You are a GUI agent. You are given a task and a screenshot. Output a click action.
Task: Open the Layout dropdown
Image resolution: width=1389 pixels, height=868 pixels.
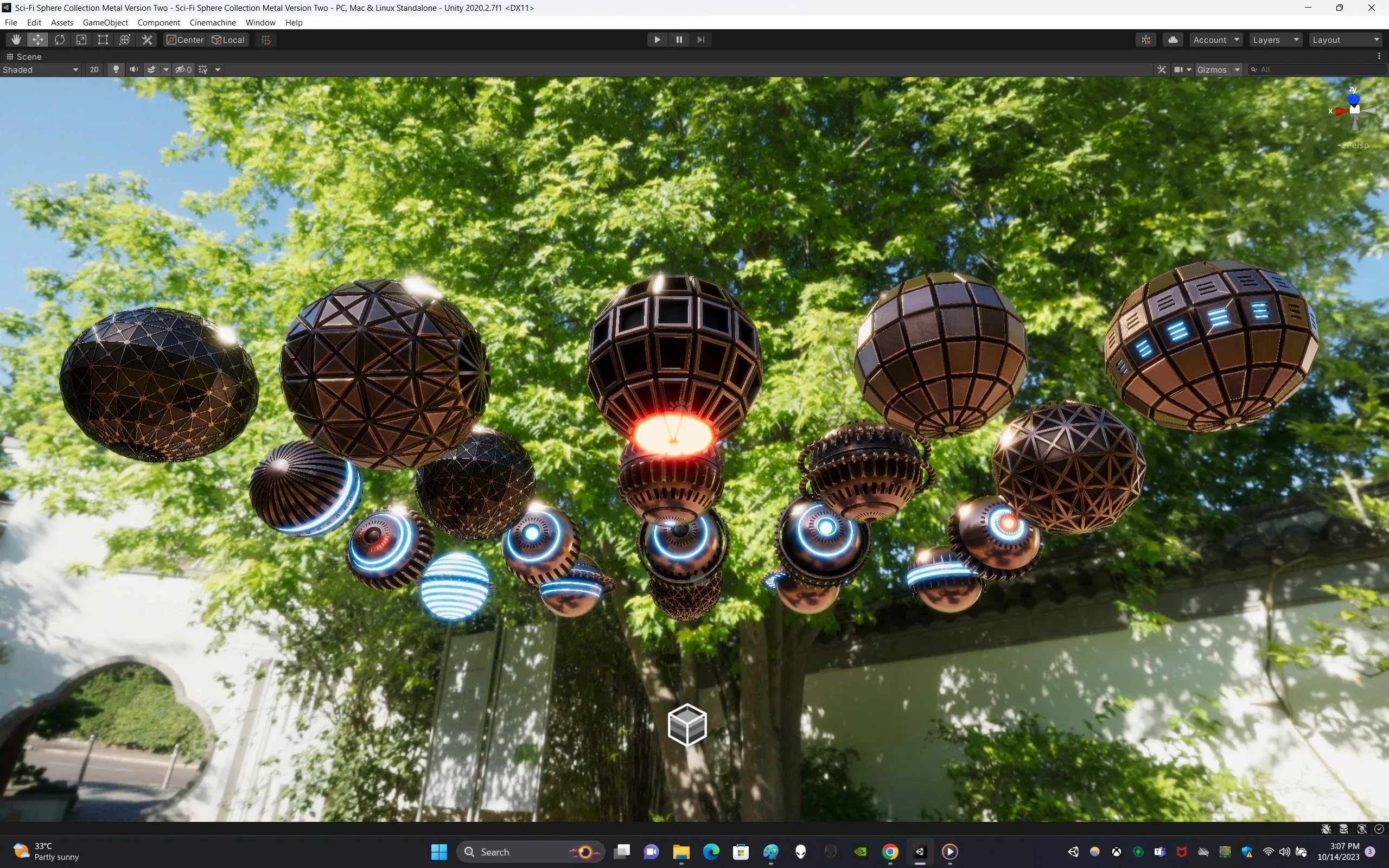click(1345, 40)
